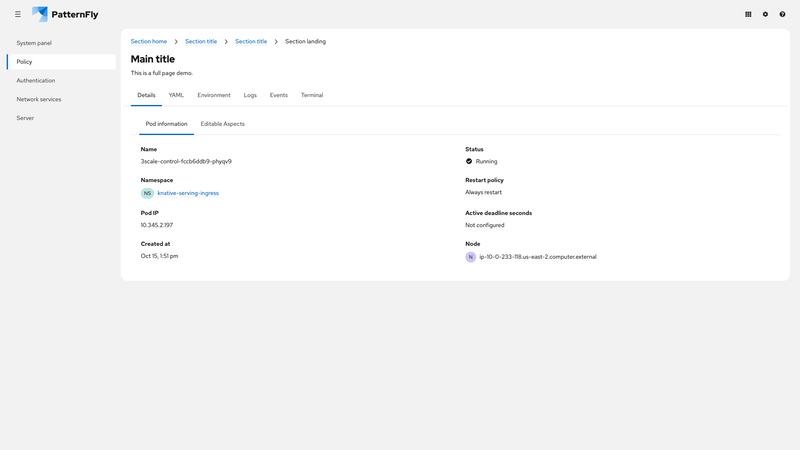
Task: Open knative-serving-ingress namespace link
Action: pos(188,193)
